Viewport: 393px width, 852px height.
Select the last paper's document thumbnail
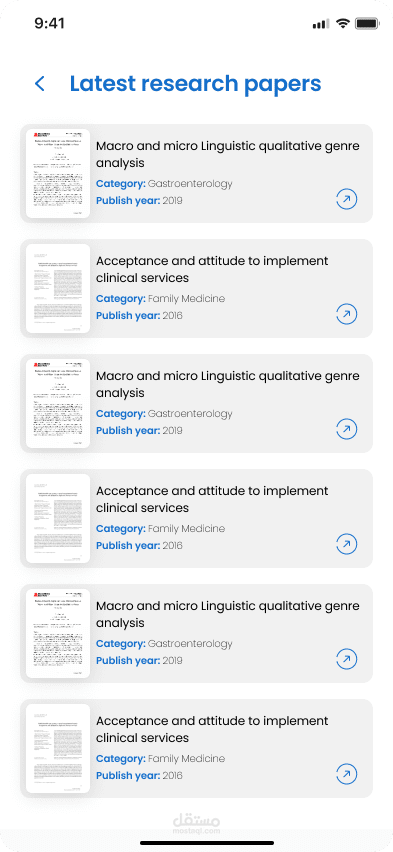coord(58,748)
